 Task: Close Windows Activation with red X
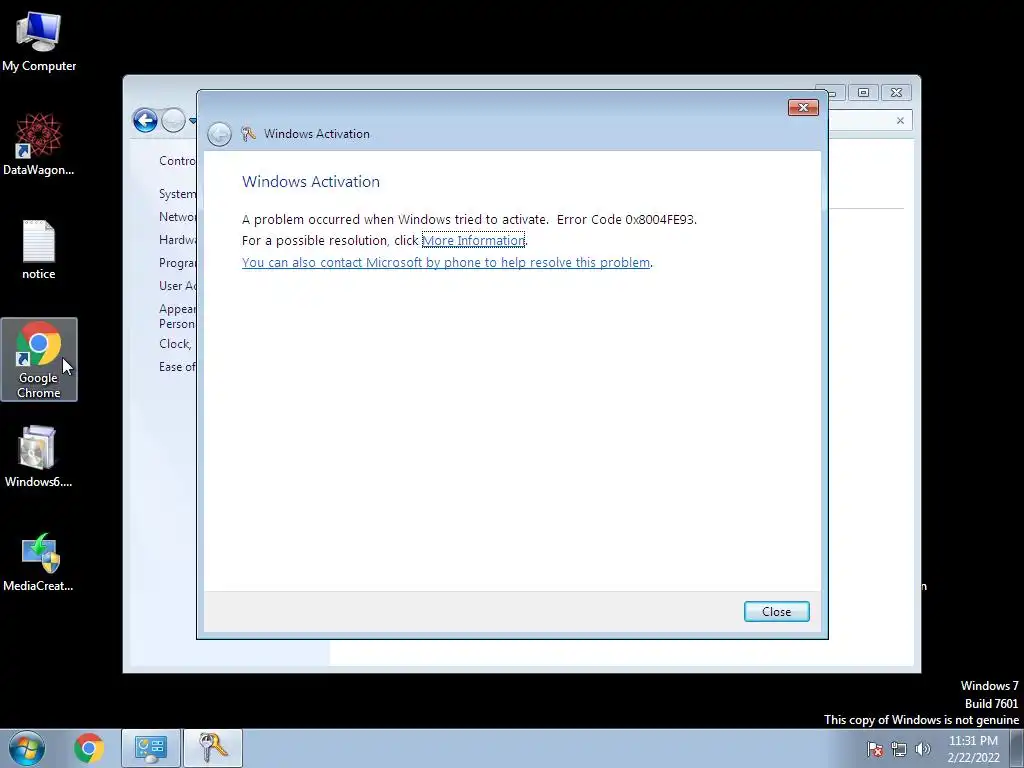point(803,108)
